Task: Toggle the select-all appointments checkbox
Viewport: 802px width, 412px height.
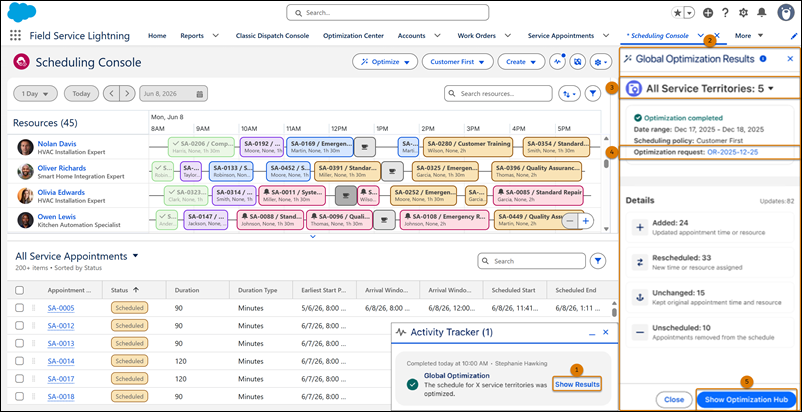Action: point(19,290)
